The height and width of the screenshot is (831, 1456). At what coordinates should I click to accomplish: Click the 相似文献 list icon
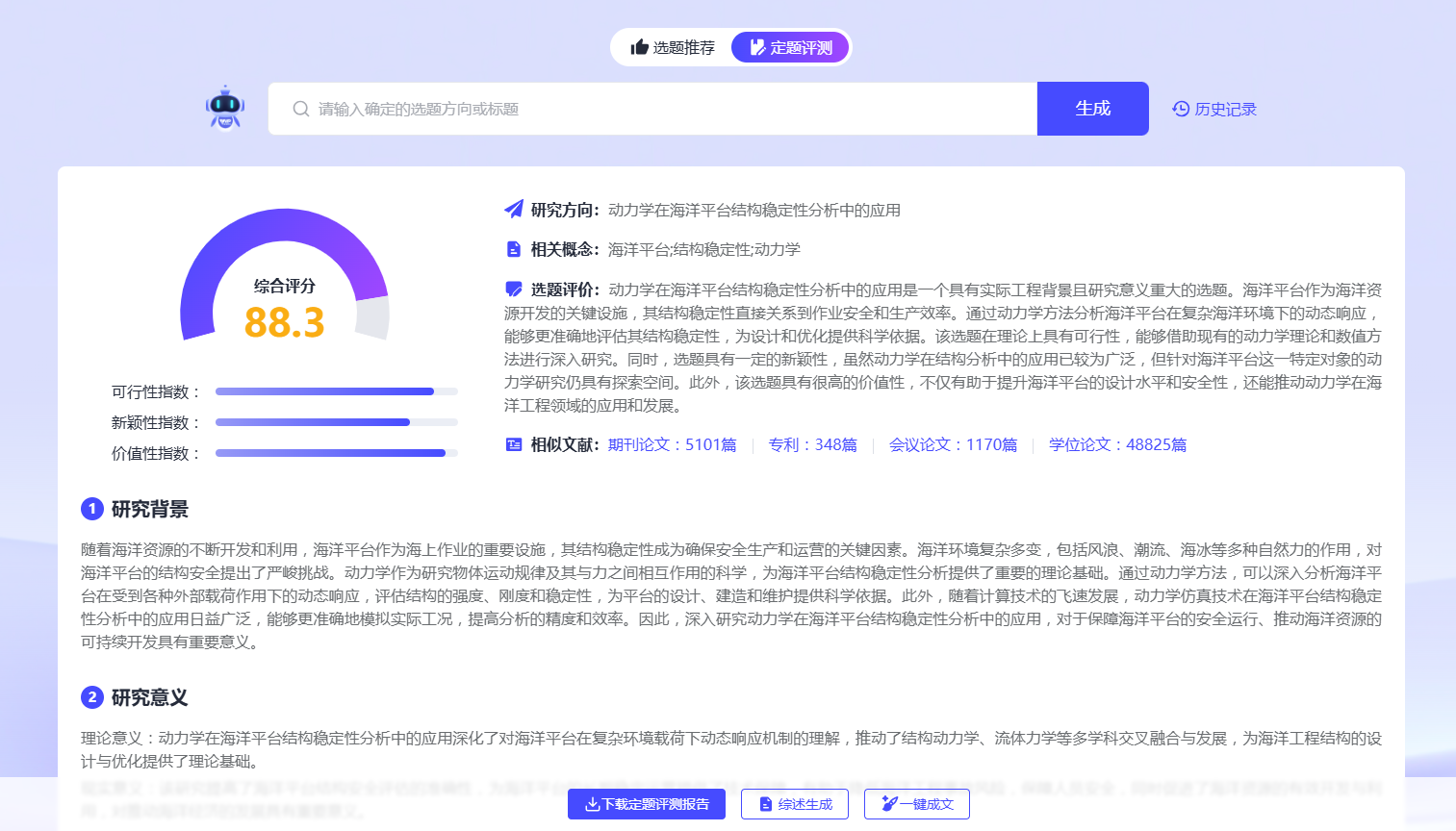[x=514, y=444]
